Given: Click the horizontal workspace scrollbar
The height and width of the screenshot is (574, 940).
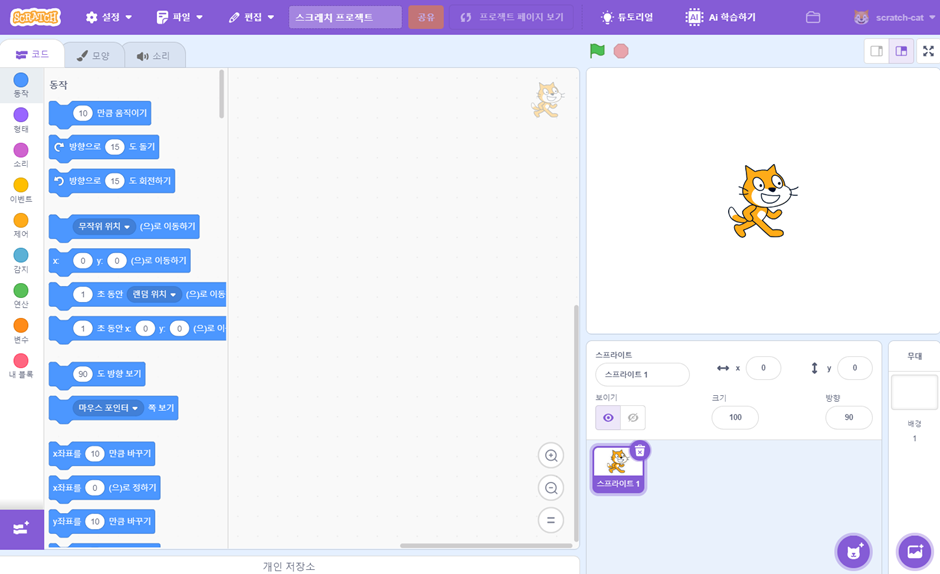Looking at the screenshot, I should pos(486,546).
